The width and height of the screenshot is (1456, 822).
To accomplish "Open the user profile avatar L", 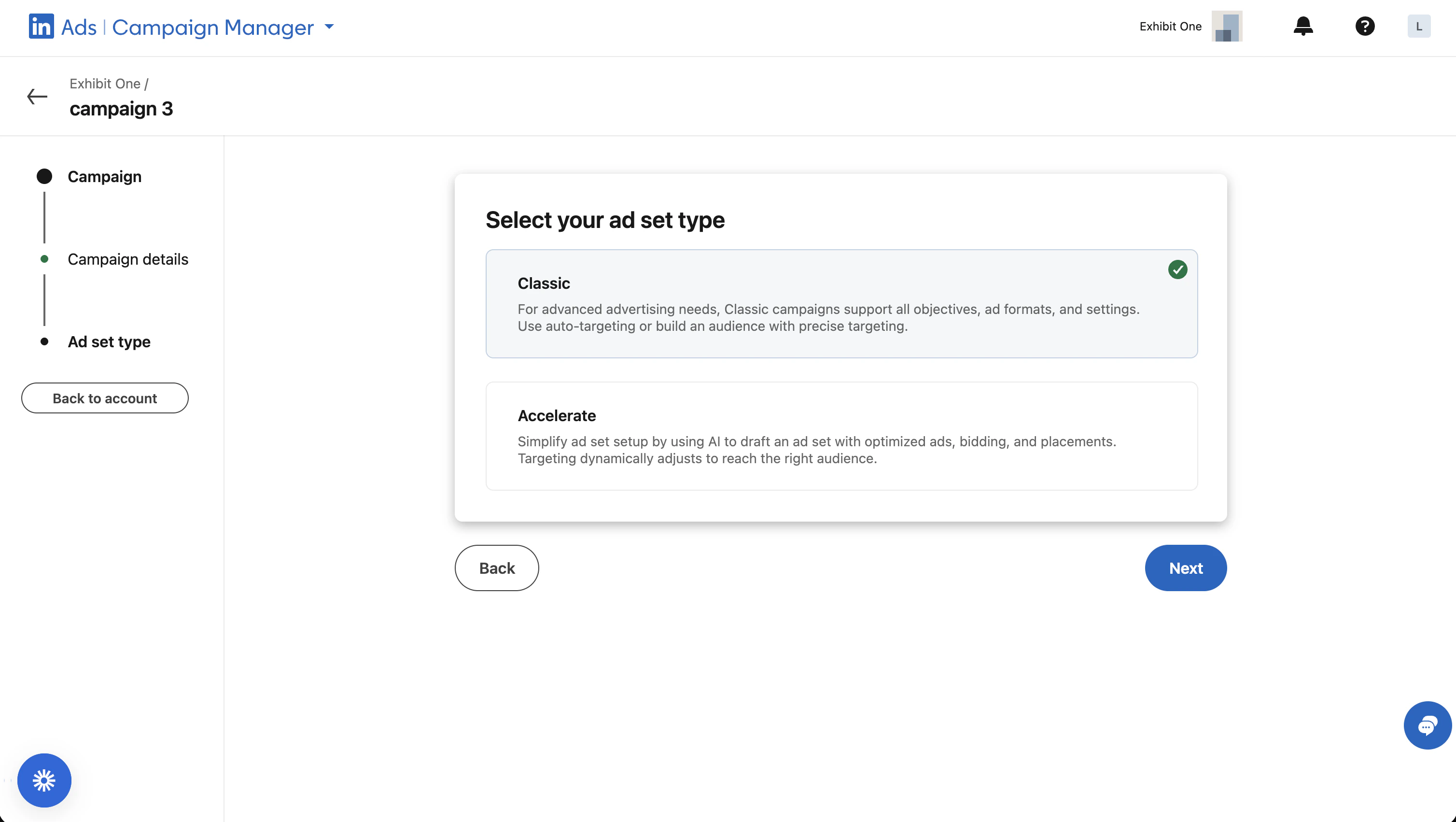I will (x=1419, y=26).
